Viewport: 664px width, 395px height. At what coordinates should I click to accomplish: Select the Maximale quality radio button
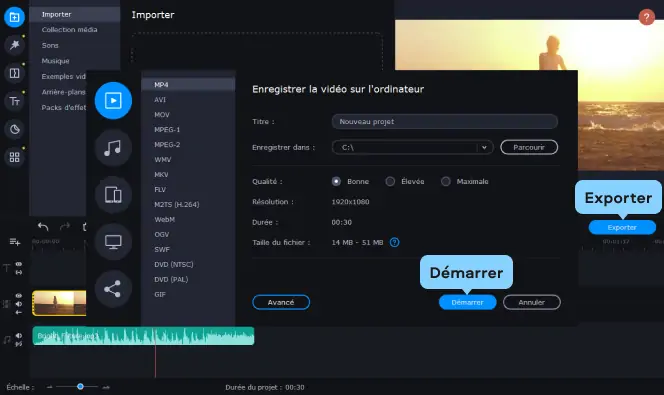pos(445,181)
